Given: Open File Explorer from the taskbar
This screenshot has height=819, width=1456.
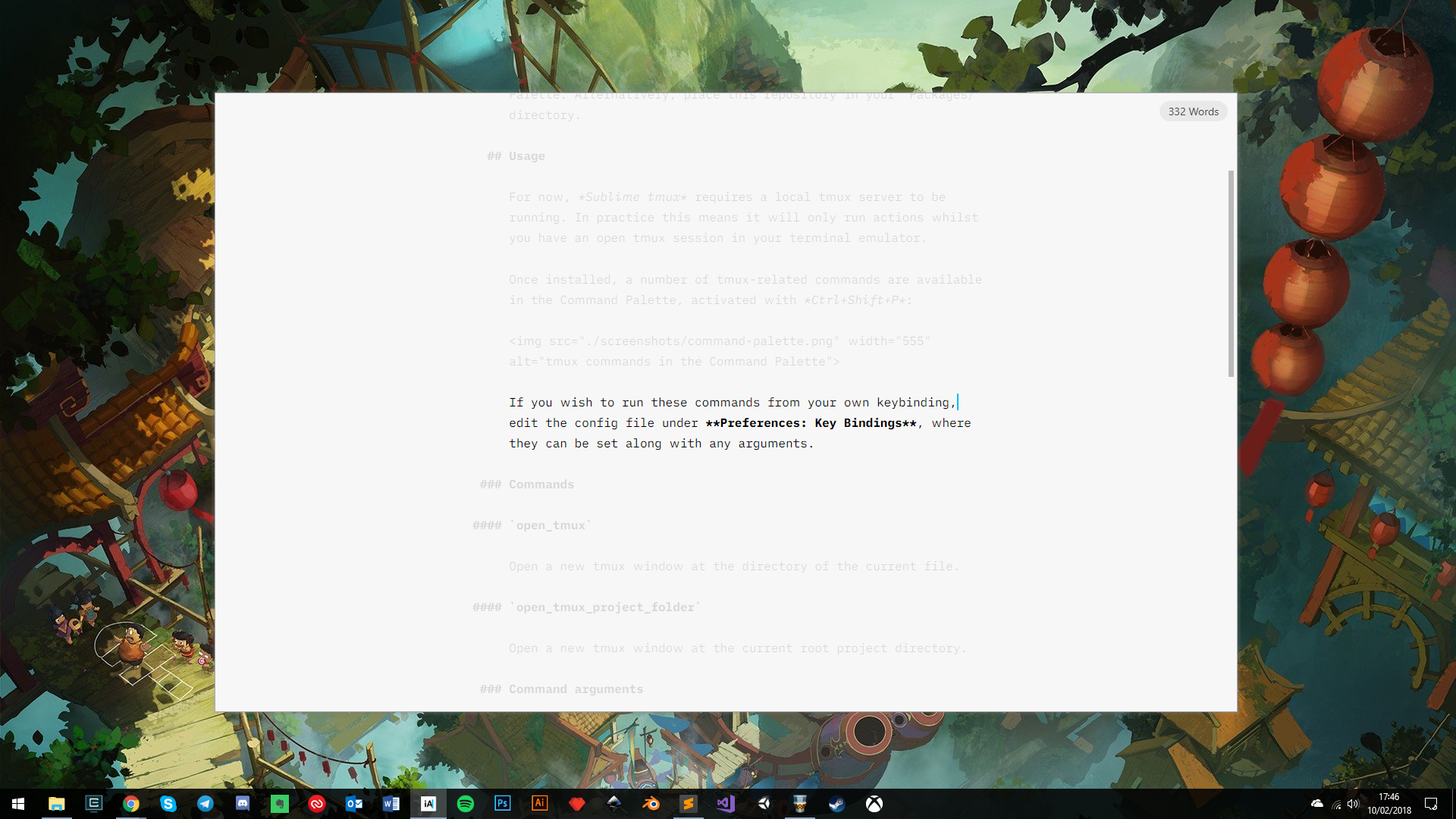Looking at the screenshot, I should tap(56, 804).
